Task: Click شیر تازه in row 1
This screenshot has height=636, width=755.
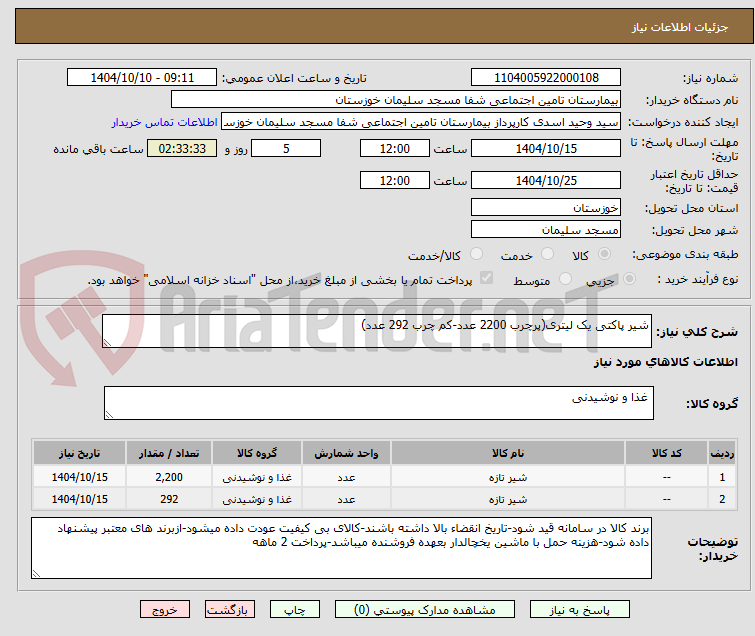Action: tap(508, 477)
